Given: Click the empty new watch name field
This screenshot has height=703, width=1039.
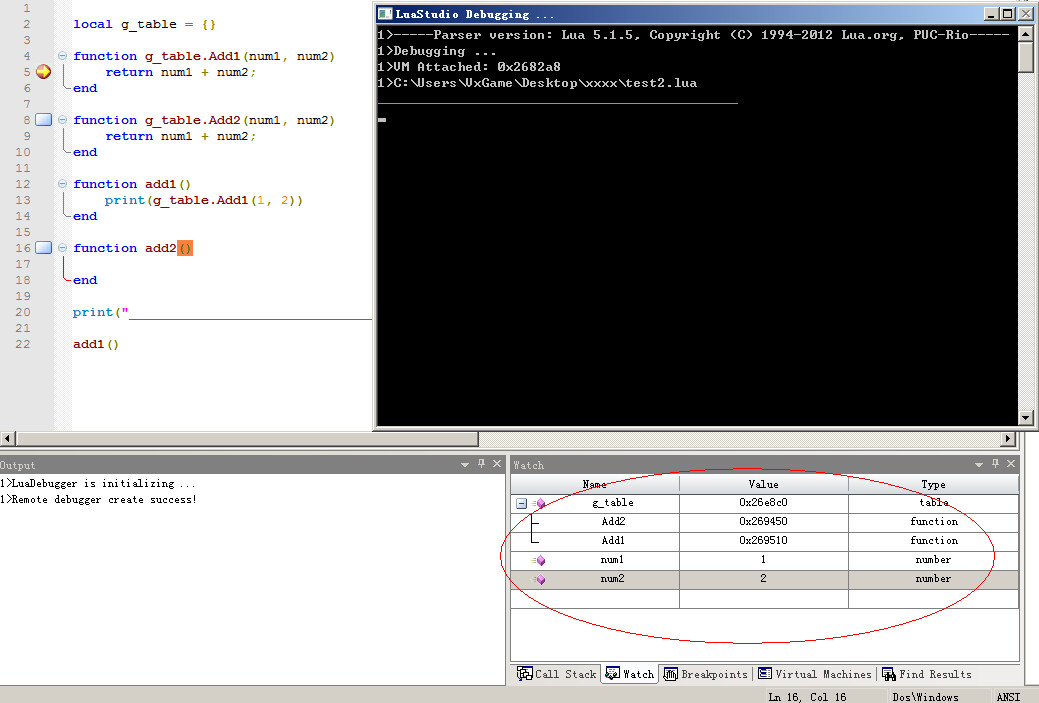Looking at the screenshot, I should 595,598.
